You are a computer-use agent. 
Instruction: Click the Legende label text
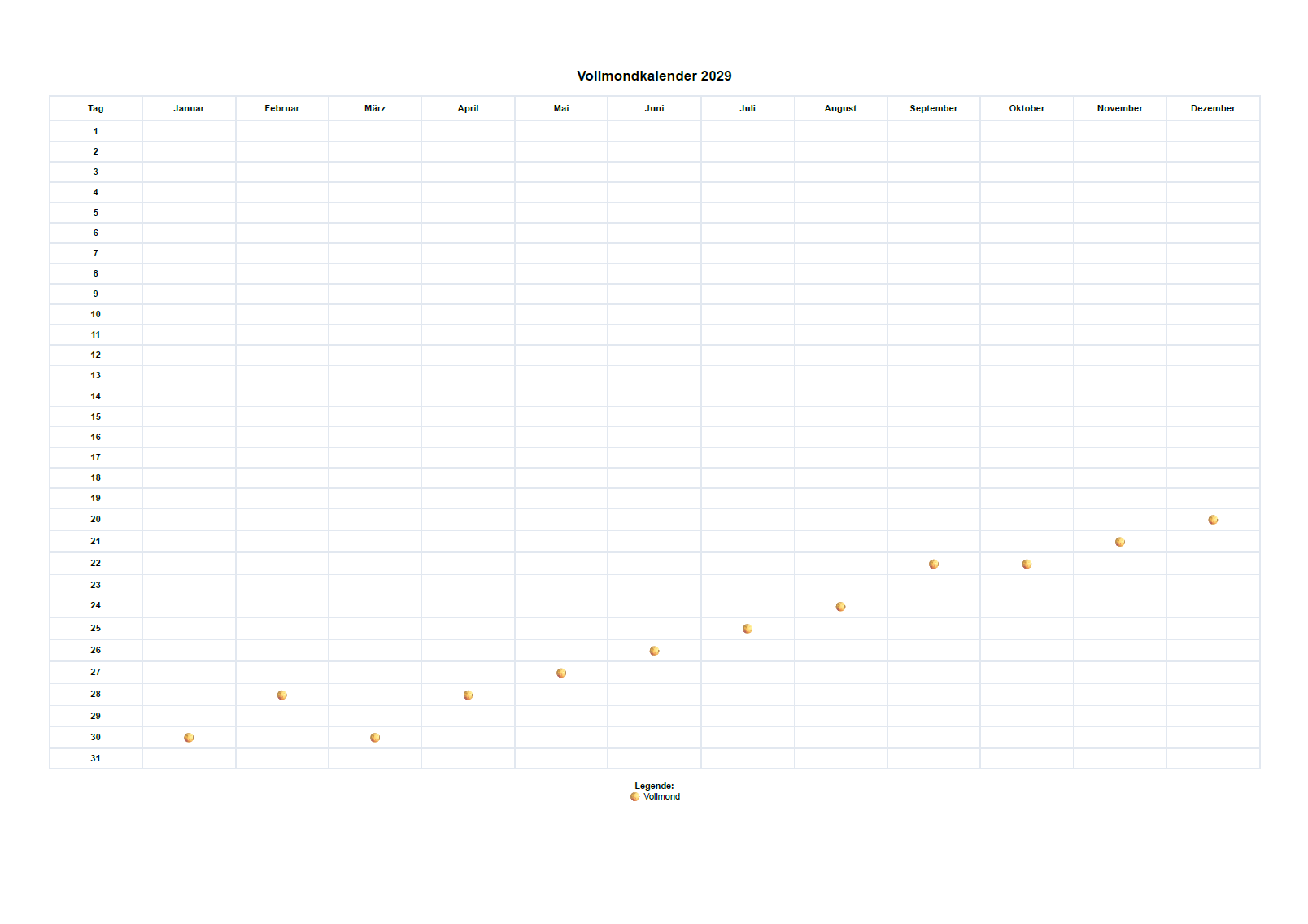click(x=654, y=786)
